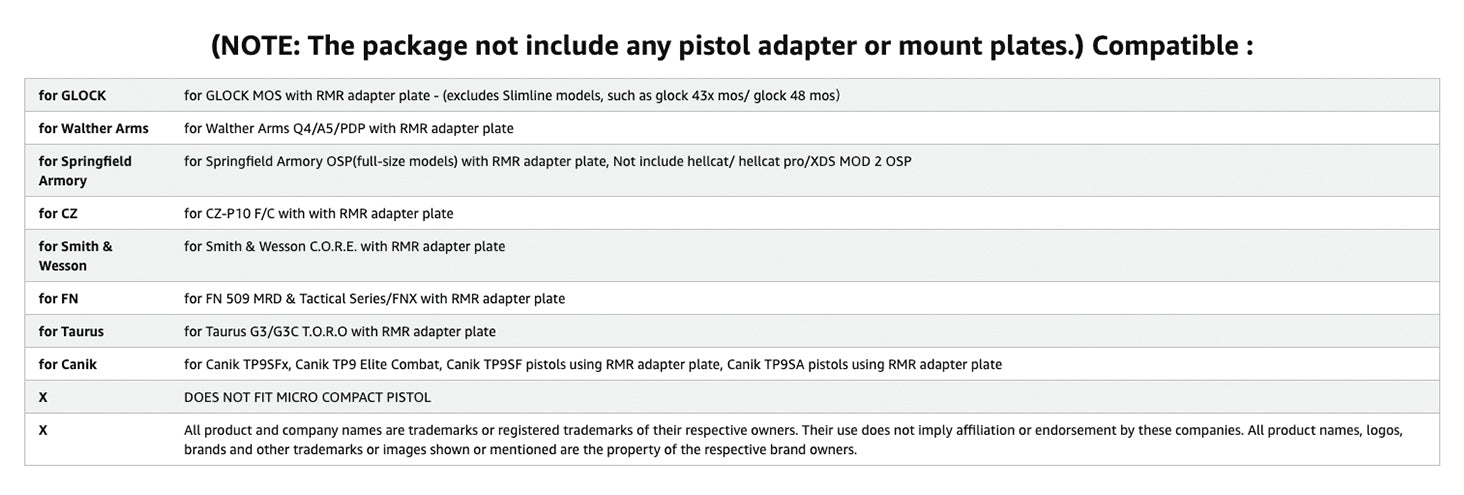Select the 'for FN' row label
Viewport: 1464px width, 495px height.
[x=59, y=298]
